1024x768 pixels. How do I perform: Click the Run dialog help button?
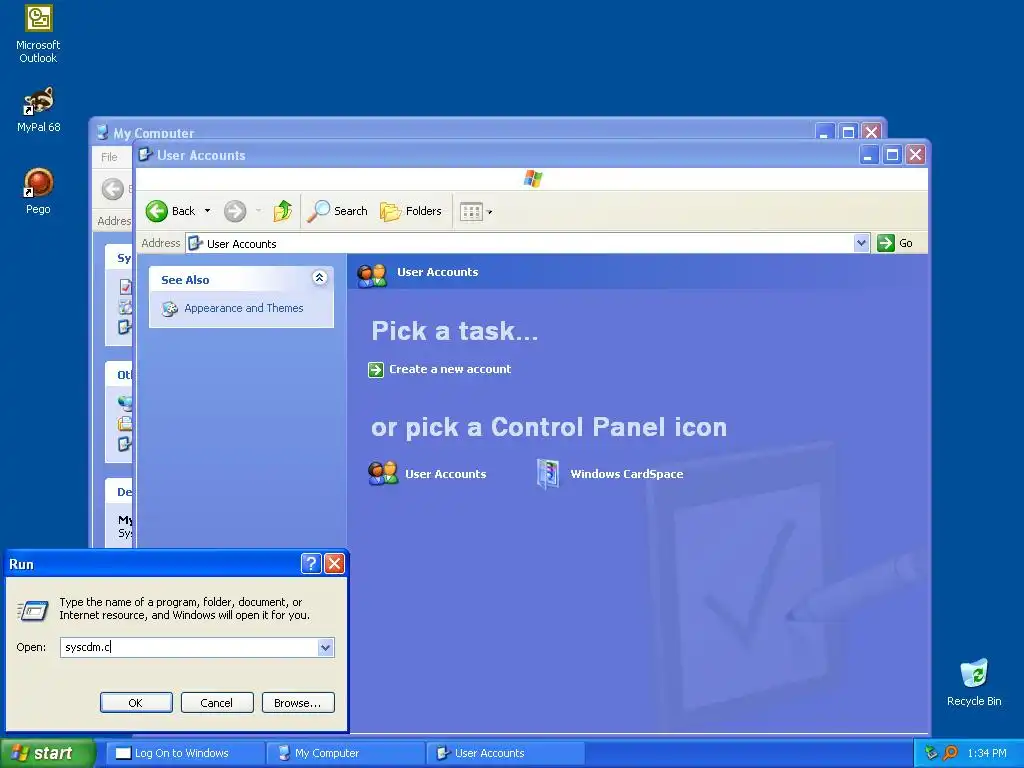pos(311,563)
